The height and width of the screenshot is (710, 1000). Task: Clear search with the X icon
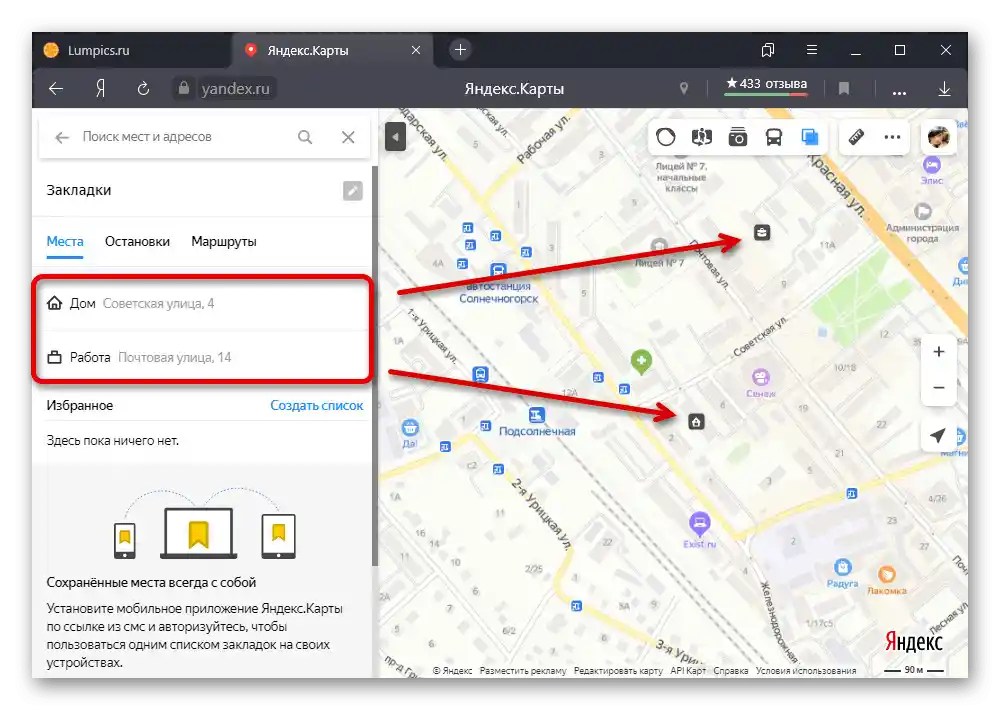coord(348,137)
